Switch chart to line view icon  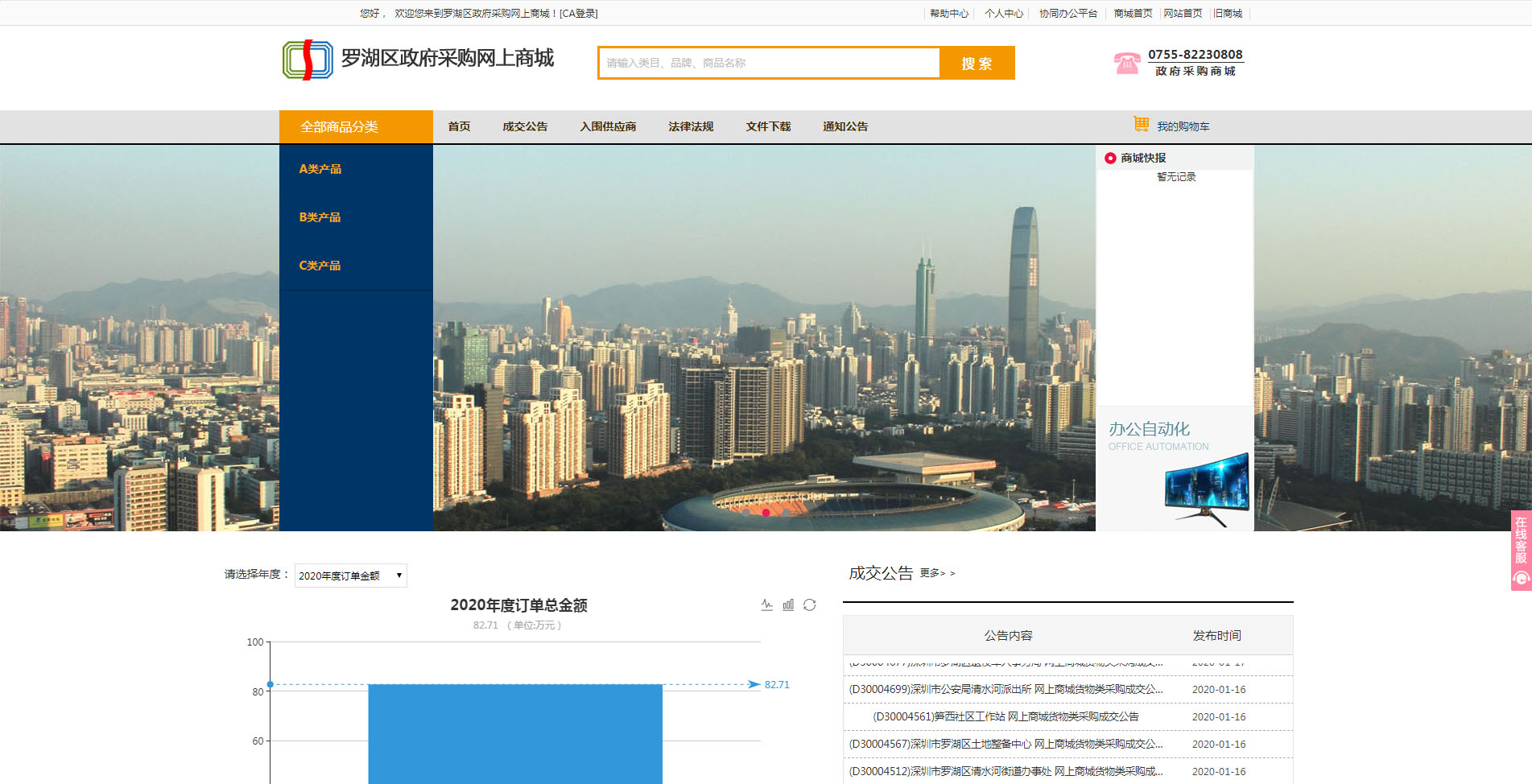(x=767, y=605)
